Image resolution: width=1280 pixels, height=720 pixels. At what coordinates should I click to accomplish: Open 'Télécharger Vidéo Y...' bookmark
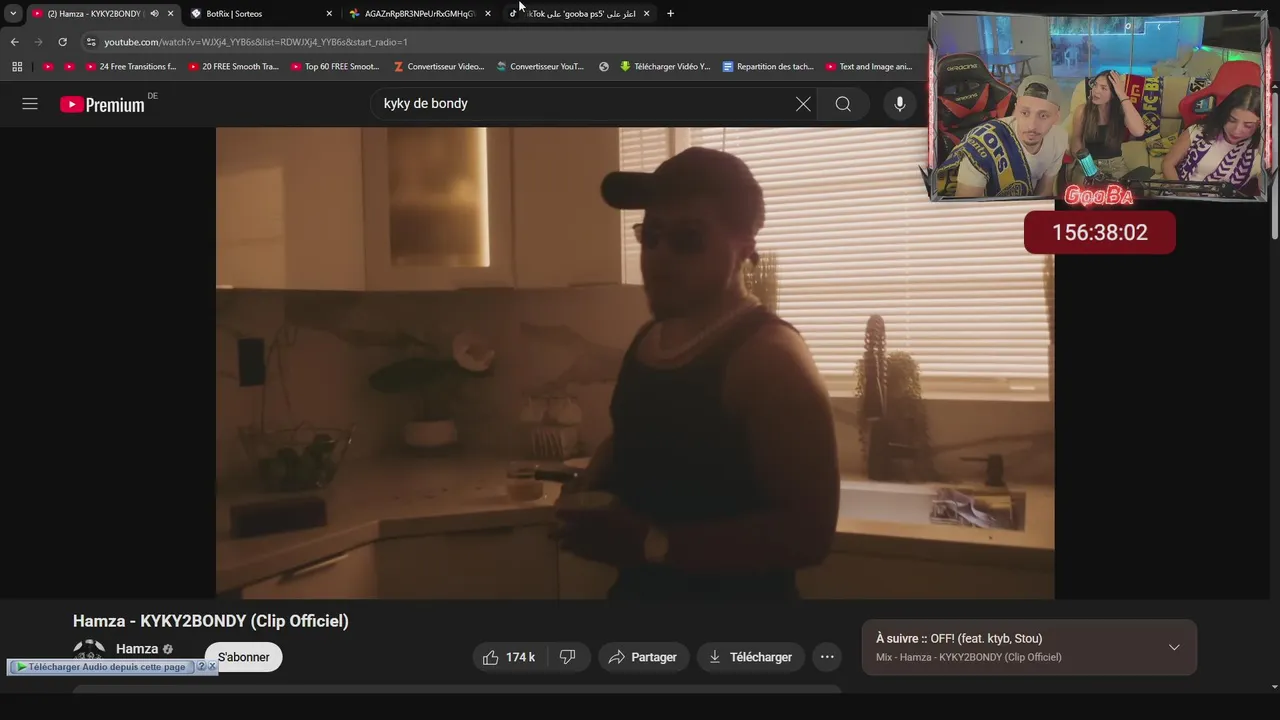[665, 67]
